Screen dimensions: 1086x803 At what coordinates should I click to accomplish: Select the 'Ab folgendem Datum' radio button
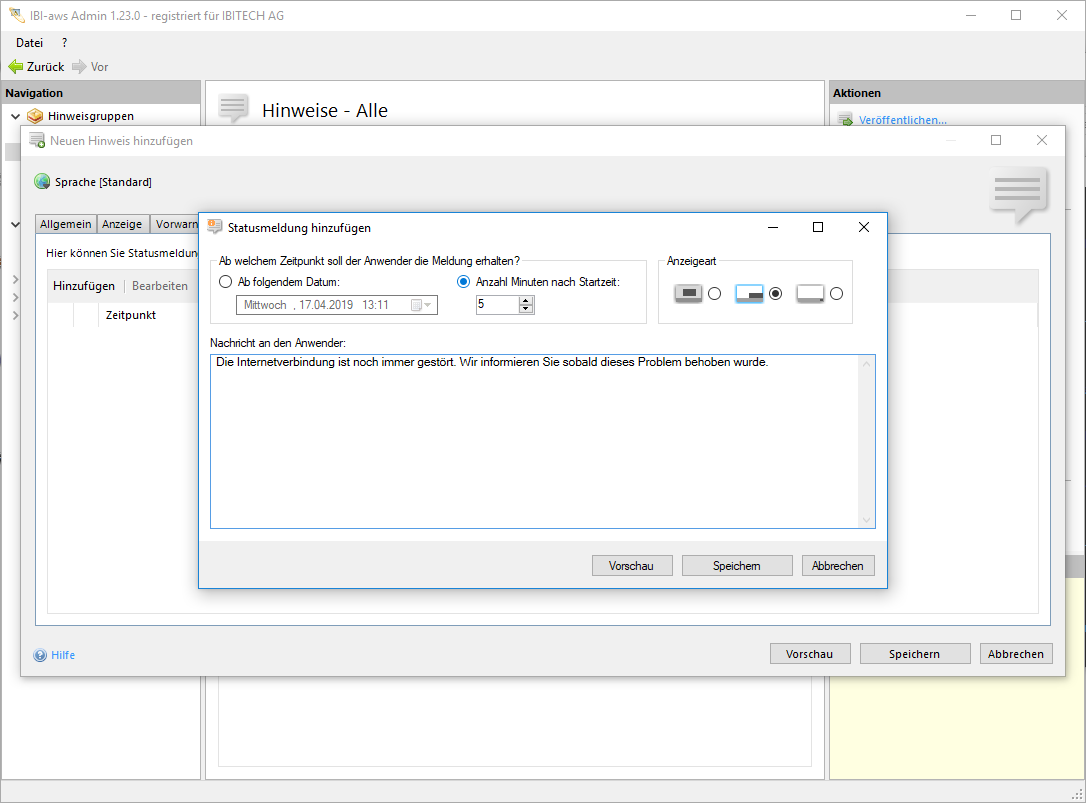(225, 282)
